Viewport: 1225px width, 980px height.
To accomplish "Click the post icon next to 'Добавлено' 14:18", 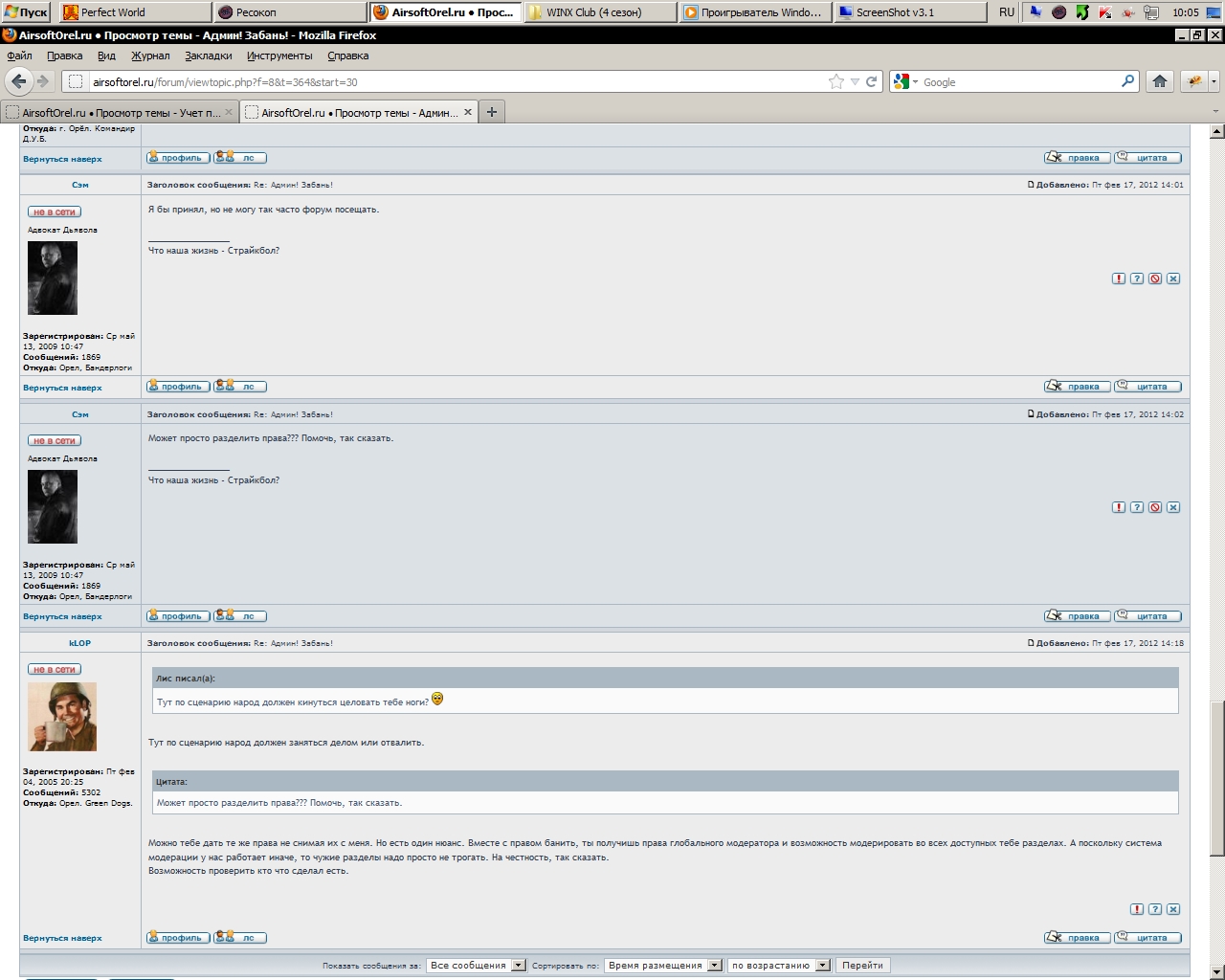I will tap(1031, 643).
